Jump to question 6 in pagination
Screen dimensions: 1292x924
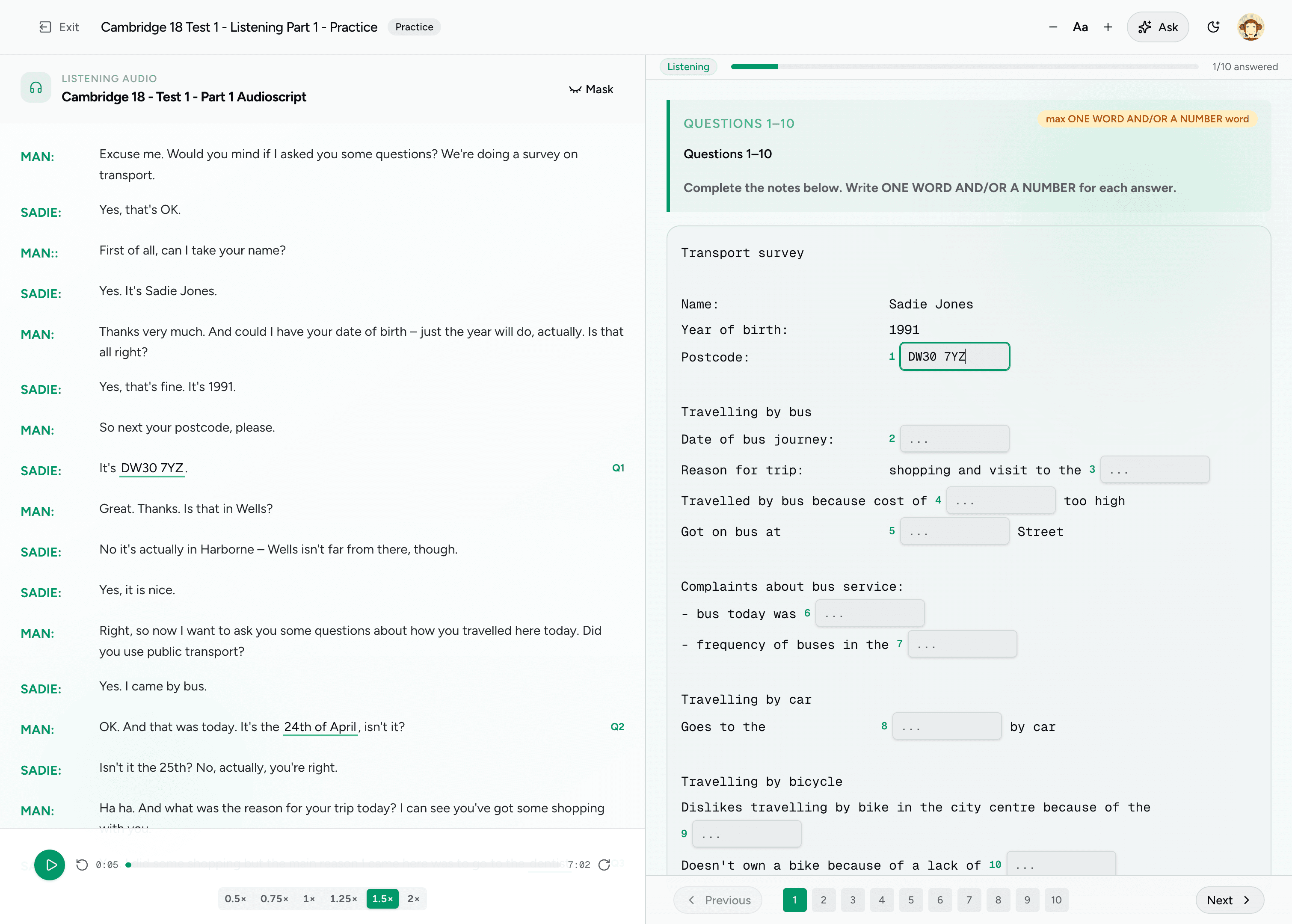(940, 900)
